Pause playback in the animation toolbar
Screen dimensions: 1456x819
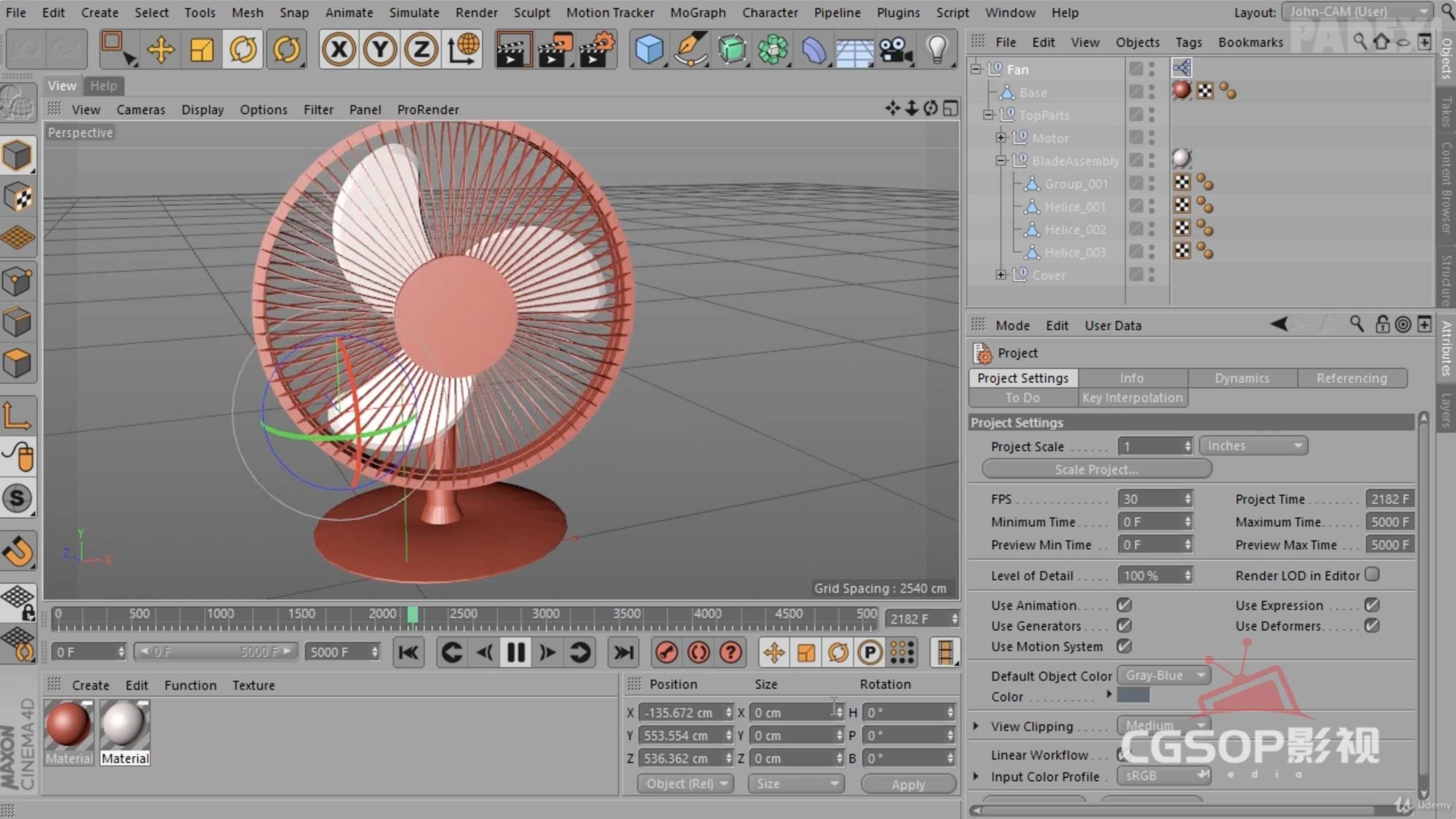click(515, 652)
